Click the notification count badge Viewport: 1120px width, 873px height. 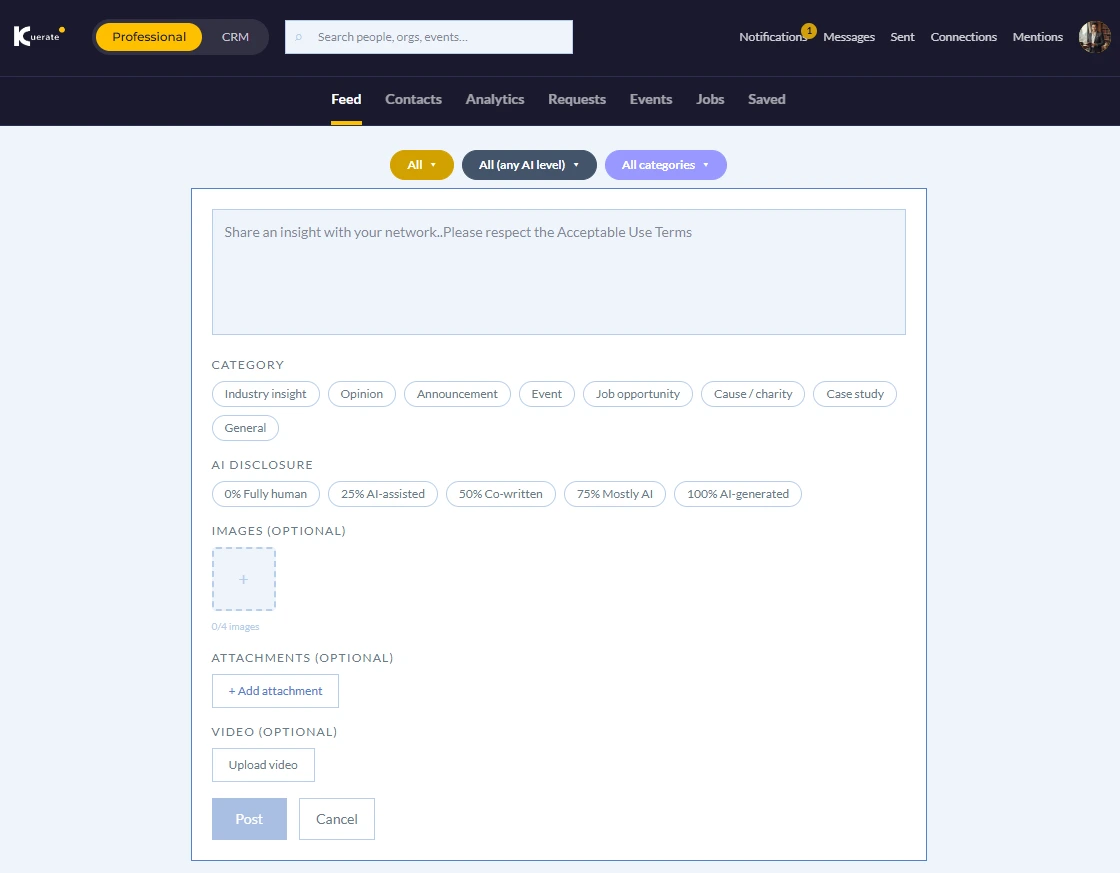[x=809, y=31]
